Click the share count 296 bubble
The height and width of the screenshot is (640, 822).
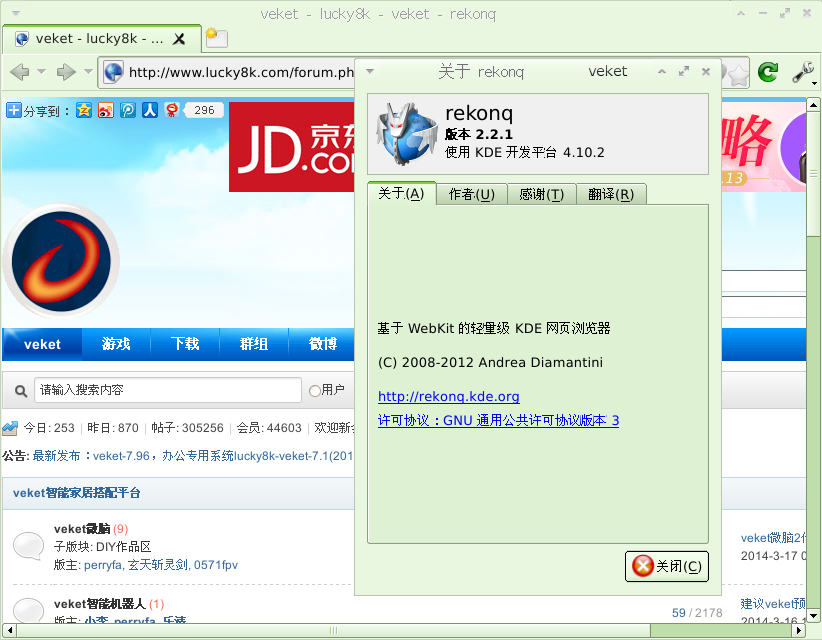204,110
